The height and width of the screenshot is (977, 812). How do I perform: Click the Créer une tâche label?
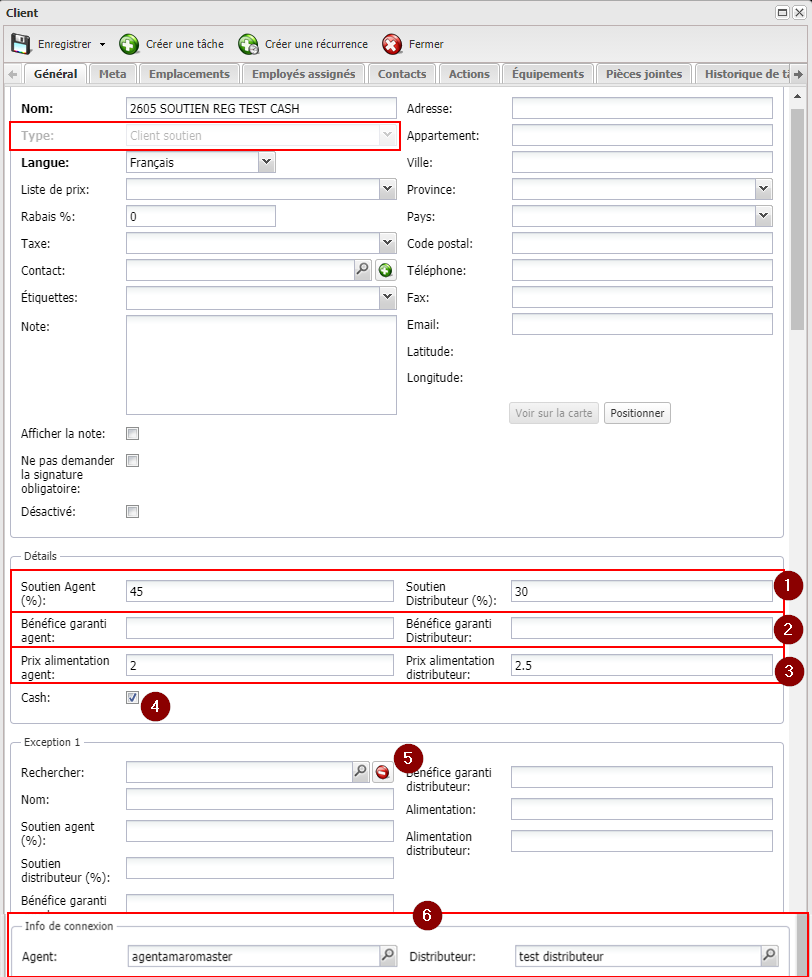(x=184, y=44)
